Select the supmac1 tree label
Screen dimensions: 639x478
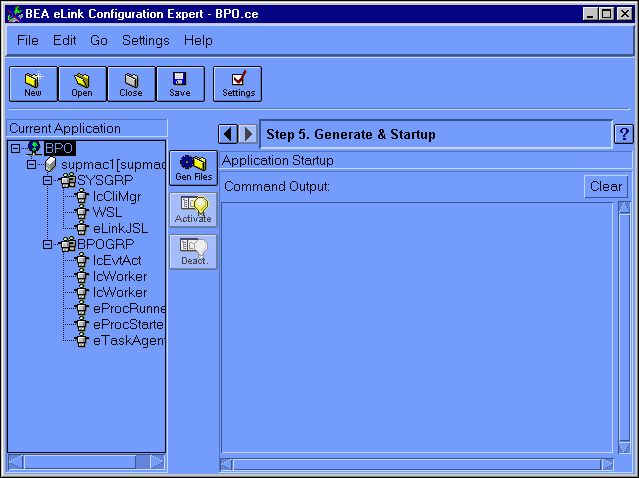113,165
